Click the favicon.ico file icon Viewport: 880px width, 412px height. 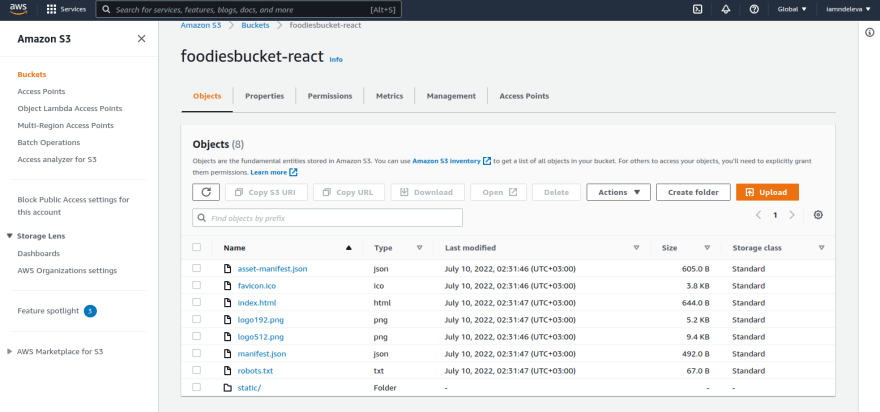click(x=227, y=286)
